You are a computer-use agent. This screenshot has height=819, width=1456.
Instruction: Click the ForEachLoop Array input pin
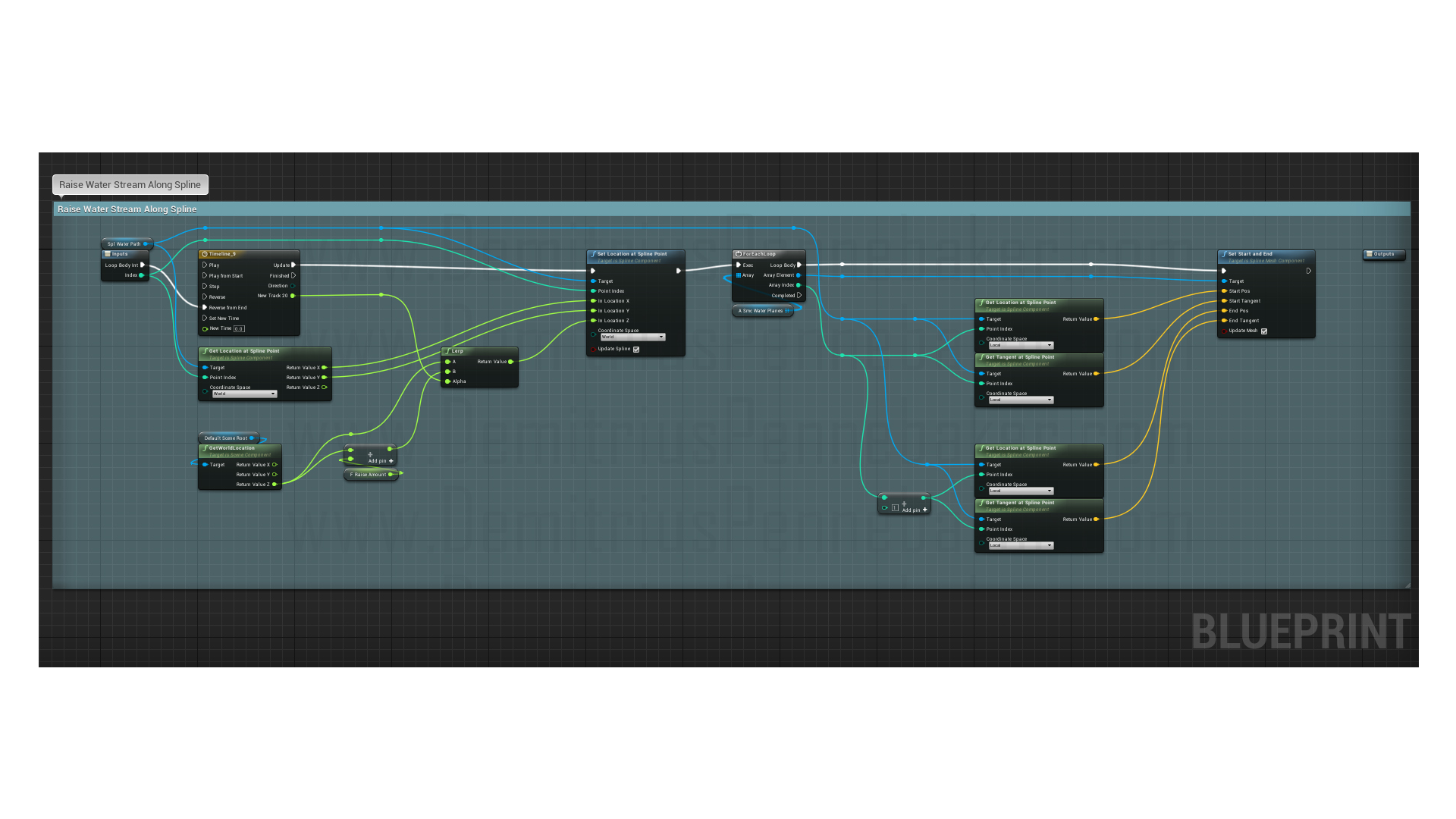tap(739, 275)
